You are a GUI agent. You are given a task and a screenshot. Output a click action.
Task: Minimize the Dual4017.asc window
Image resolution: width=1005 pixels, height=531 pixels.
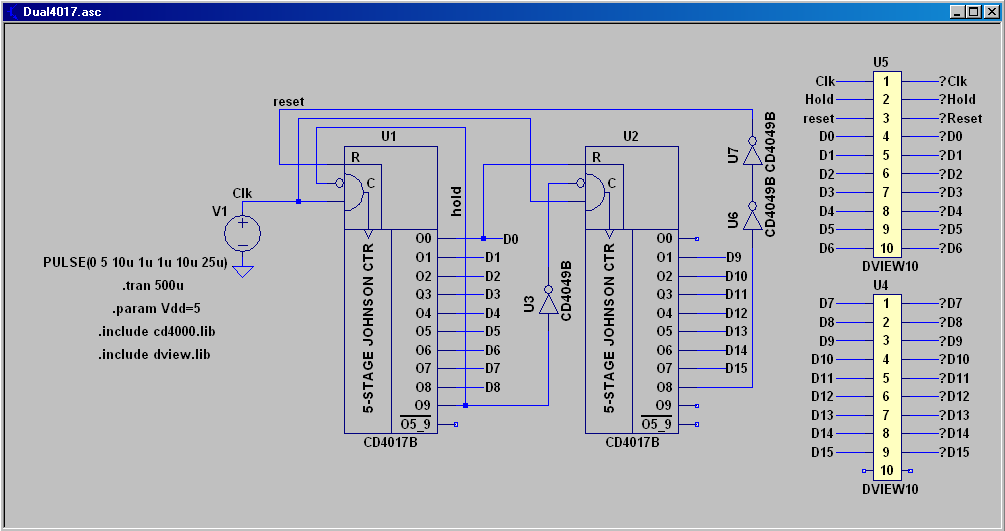957,12
